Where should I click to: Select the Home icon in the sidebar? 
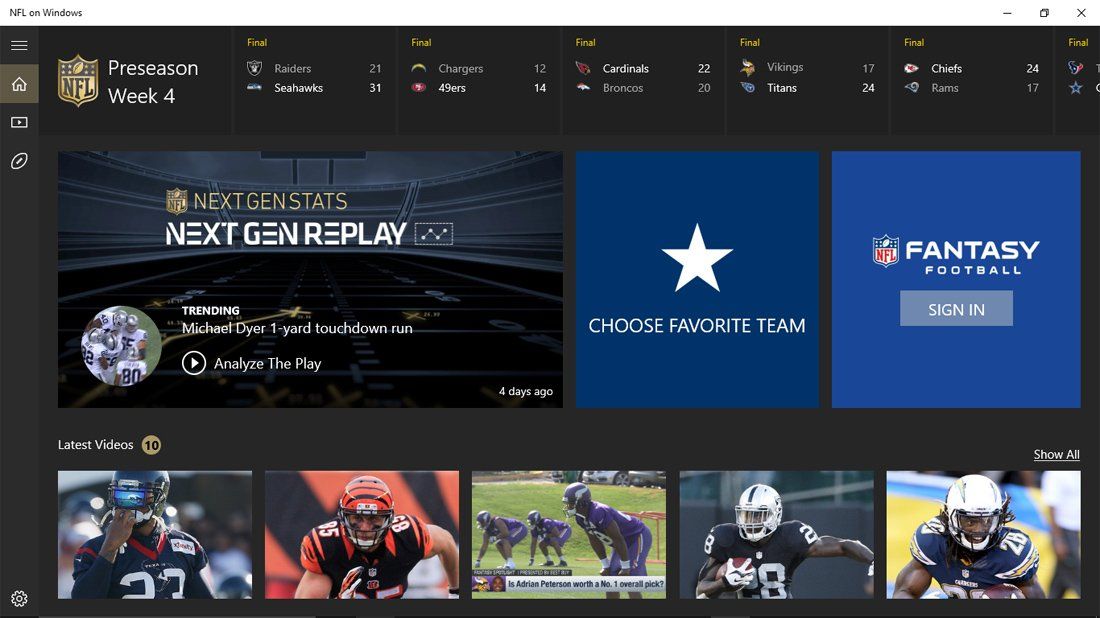point(18,84)
